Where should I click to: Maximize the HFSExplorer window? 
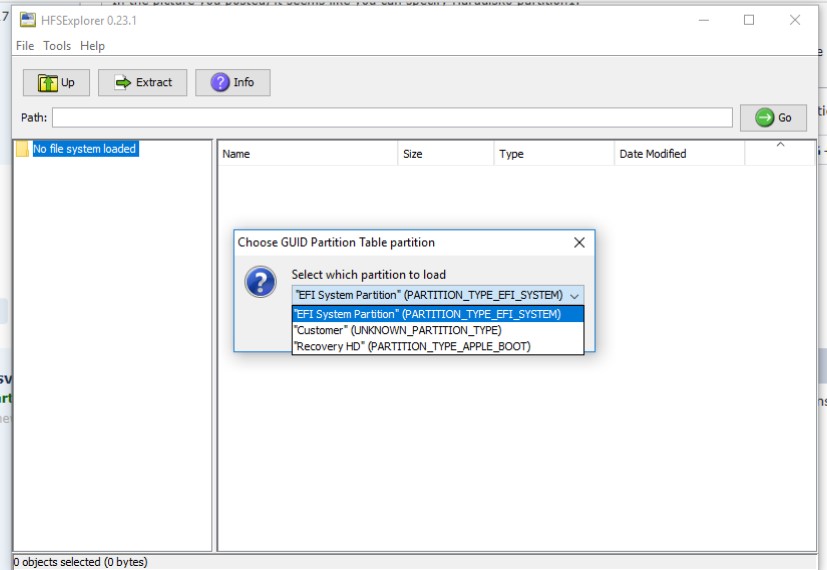point(749,20)
